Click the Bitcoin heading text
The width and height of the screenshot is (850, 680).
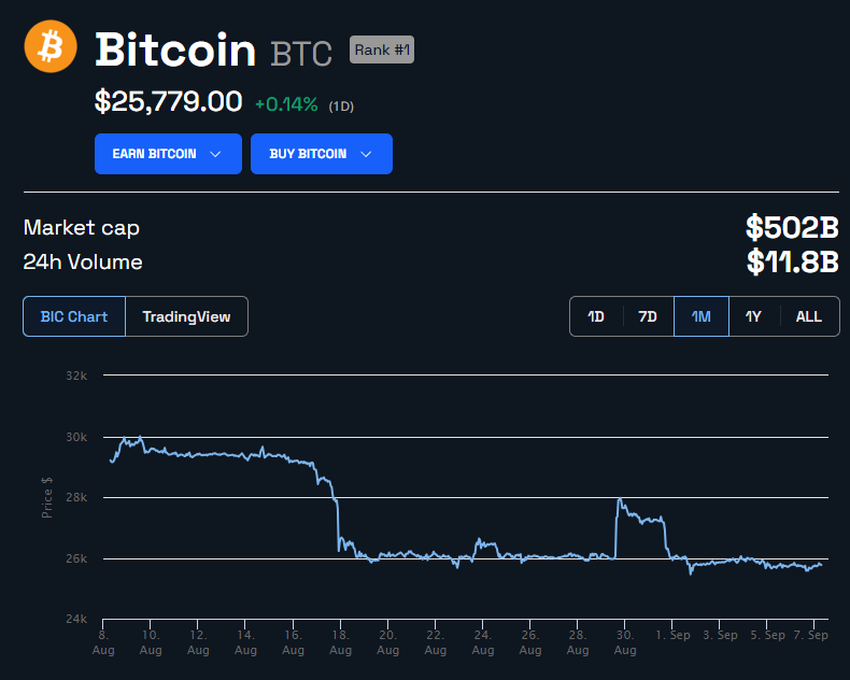[x=175, y=50]
